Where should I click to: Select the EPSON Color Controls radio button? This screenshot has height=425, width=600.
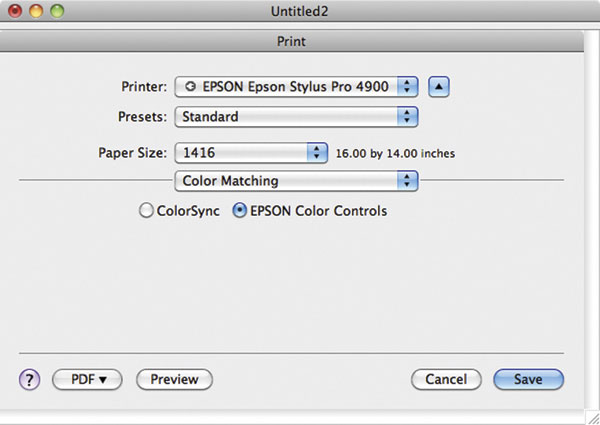(240, 210)
